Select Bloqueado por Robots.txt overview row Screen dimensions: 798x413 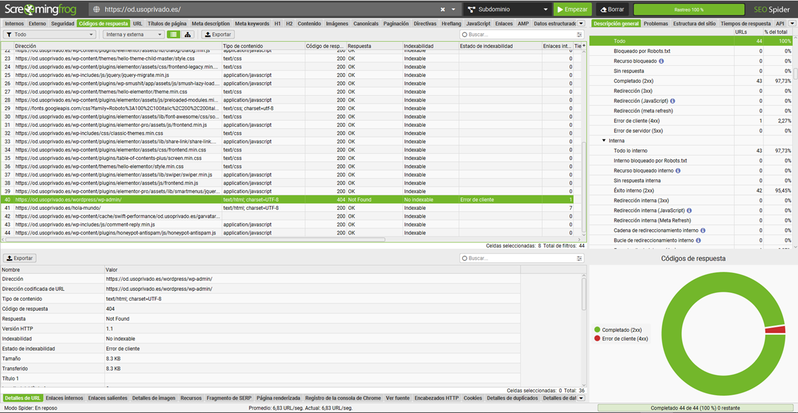[691, 51]
